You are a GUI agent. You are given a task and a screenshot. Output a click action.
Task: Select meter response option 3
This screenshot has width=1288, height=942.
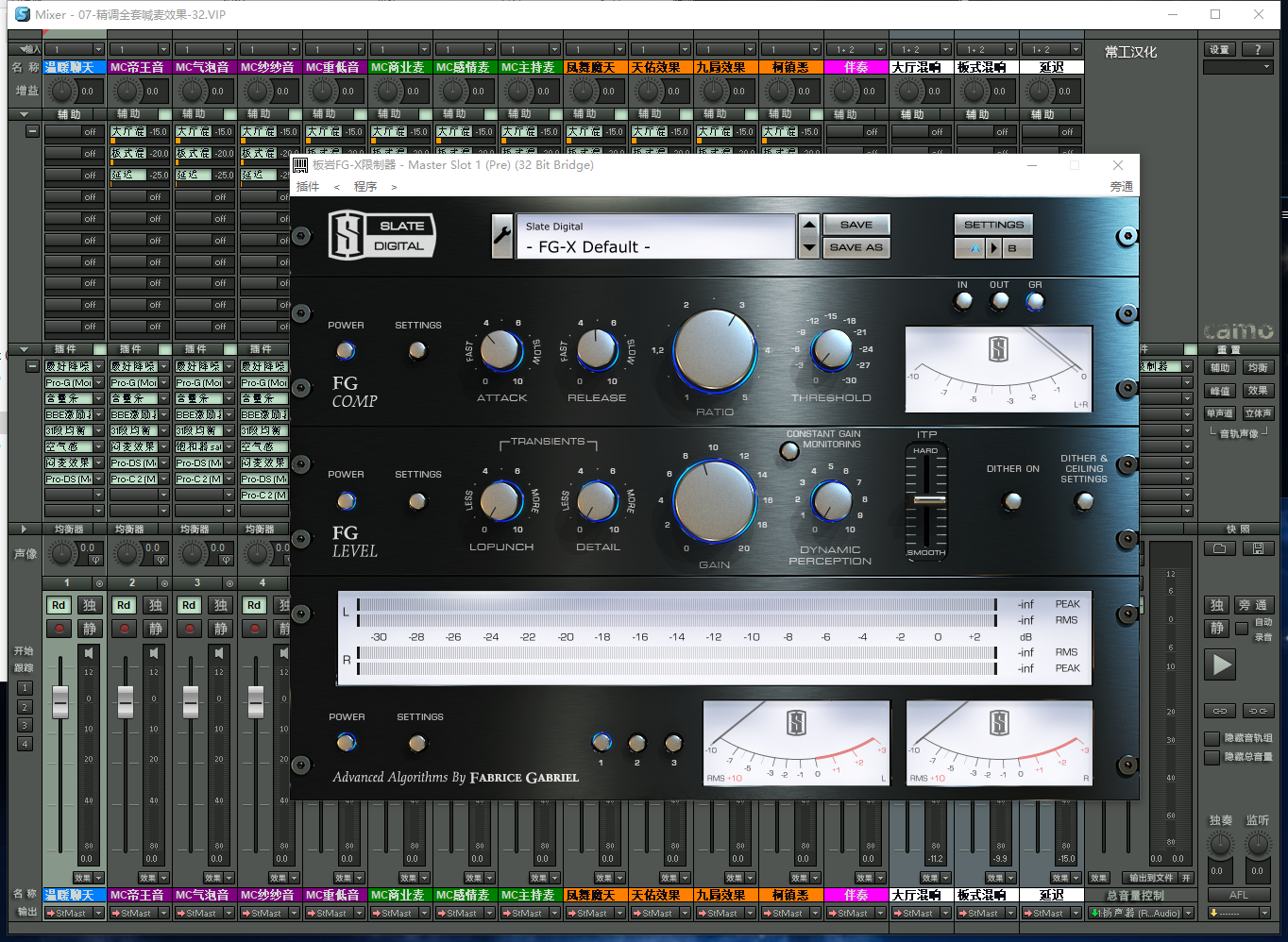pos(673,743)
